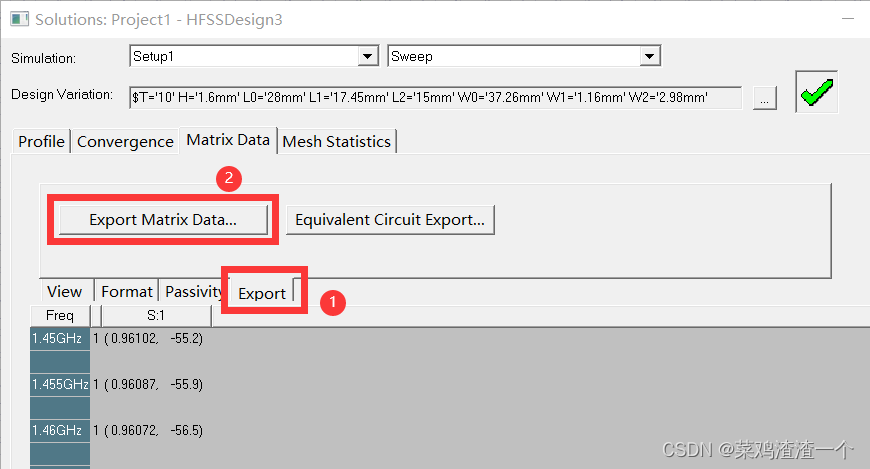Click the green checkmark validation icon
This screenshot has width=870, height=469.
click(816, 94)
